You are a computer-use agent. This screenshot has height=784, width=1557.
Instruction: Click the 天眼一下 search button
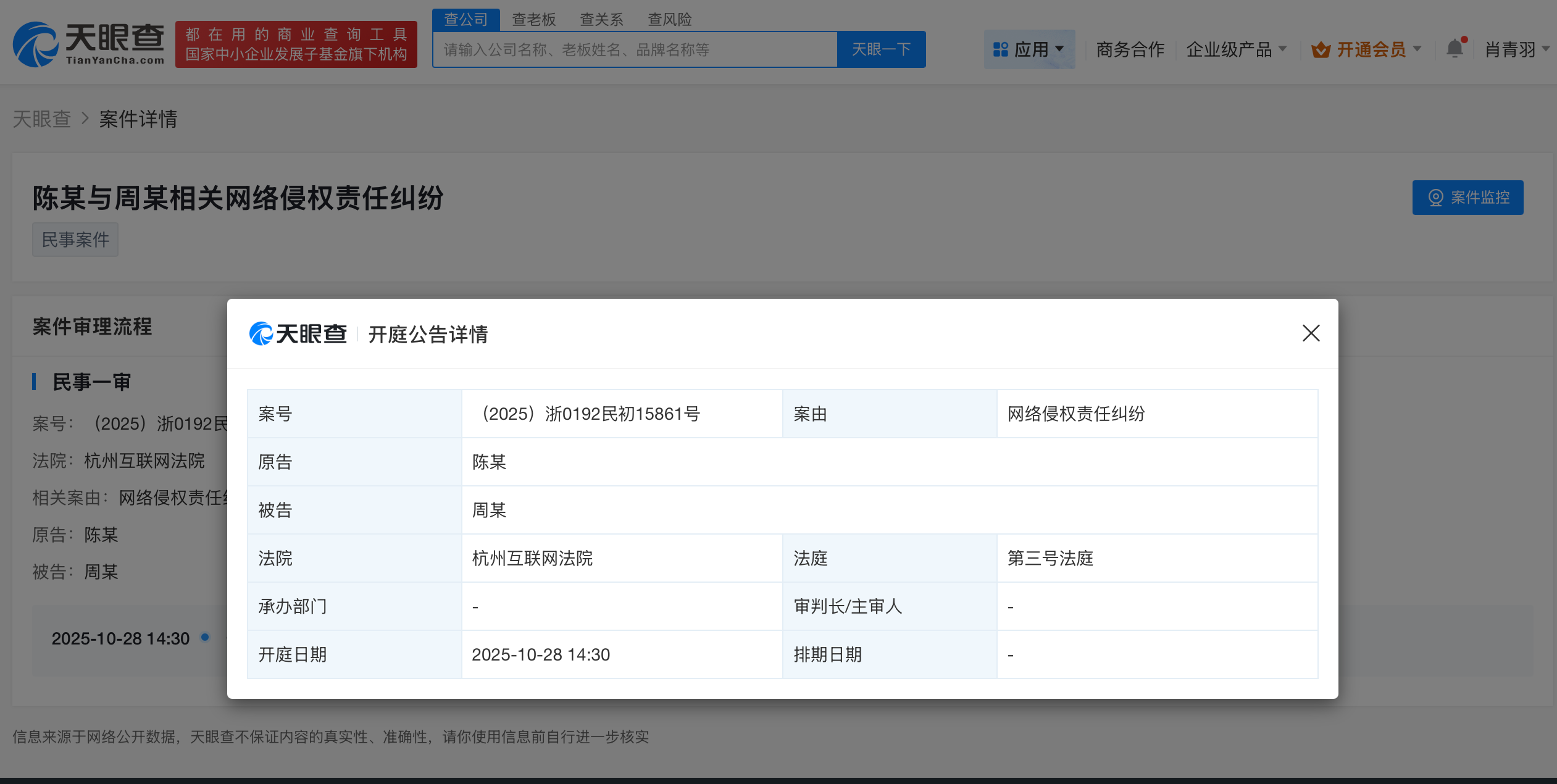pos(881,49)
